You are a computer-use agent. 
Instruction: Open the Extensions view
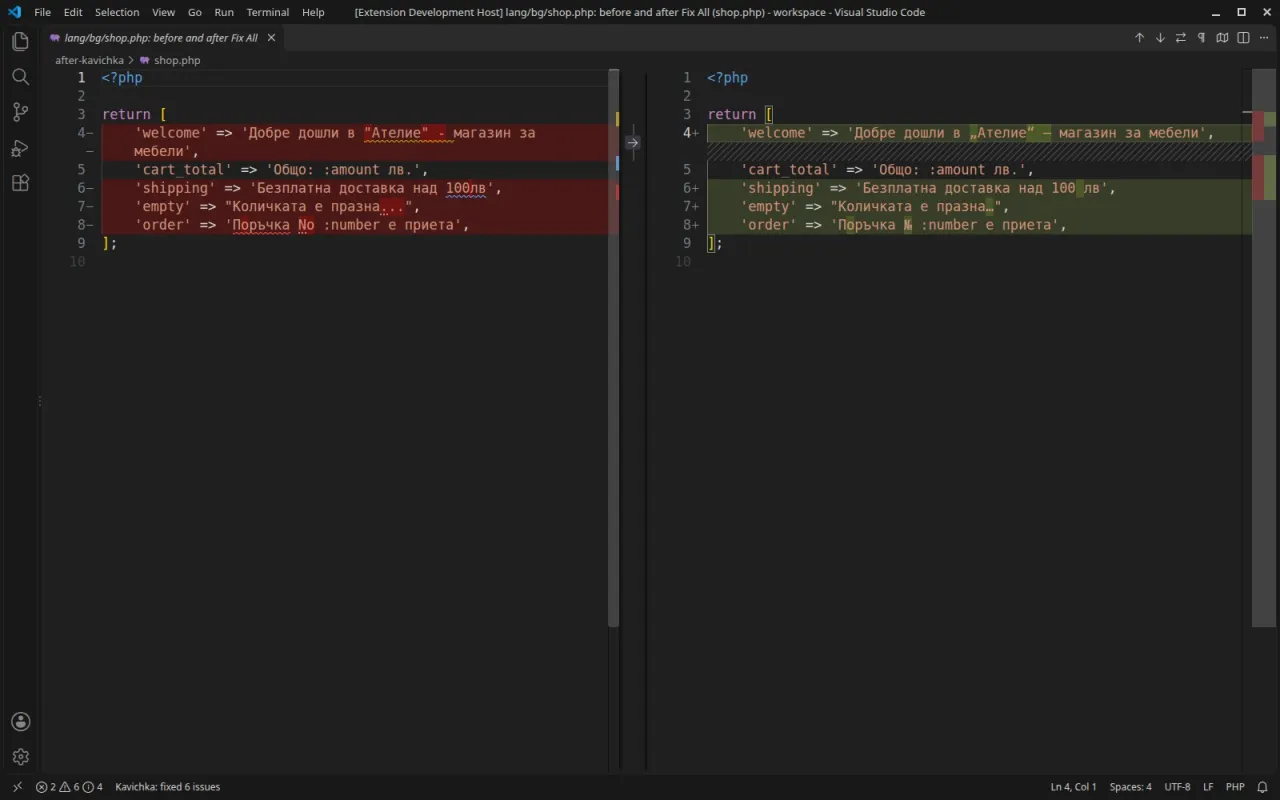tap(20, 184)
